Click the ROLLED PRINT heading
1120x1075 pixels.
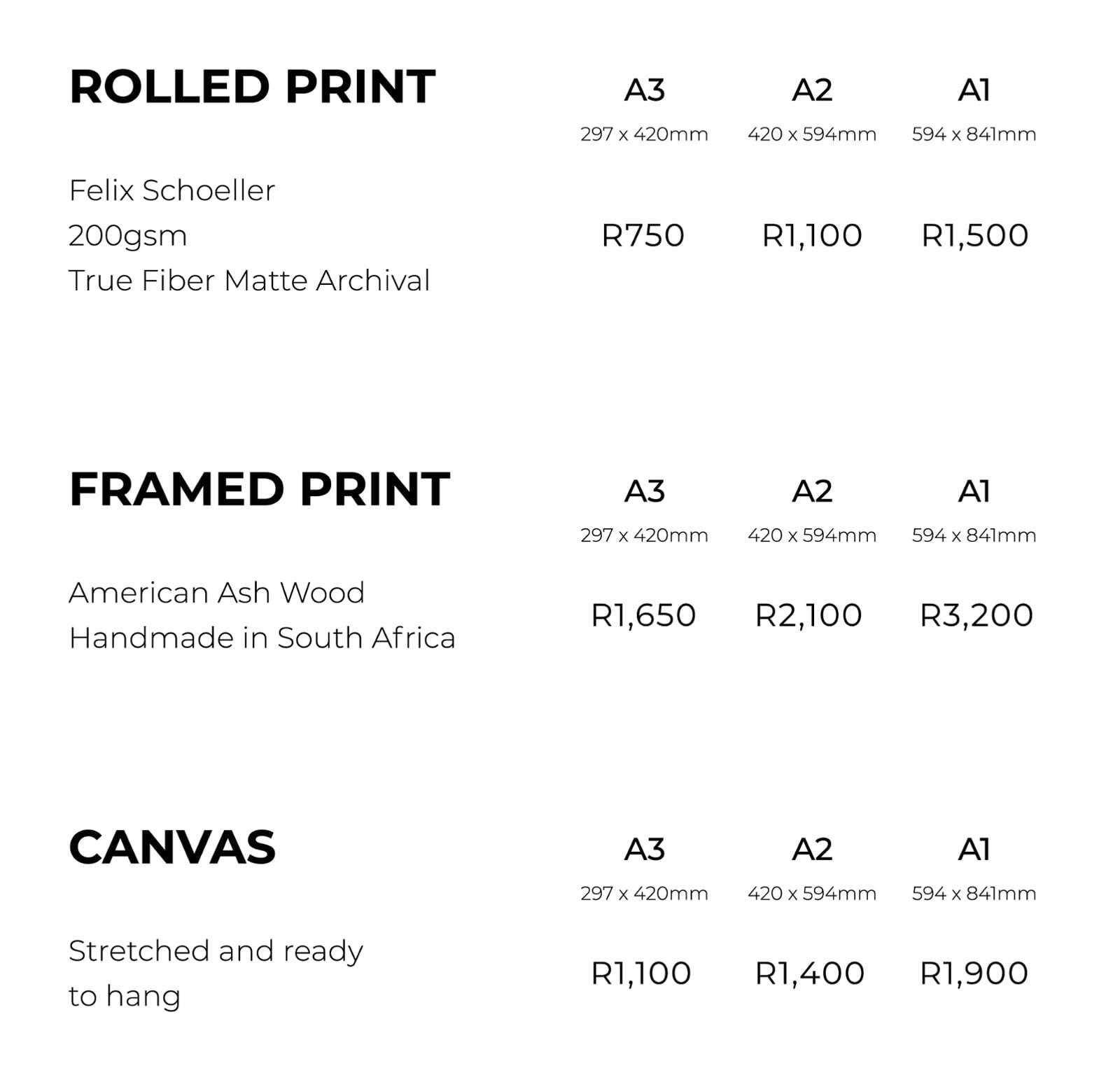252,87
